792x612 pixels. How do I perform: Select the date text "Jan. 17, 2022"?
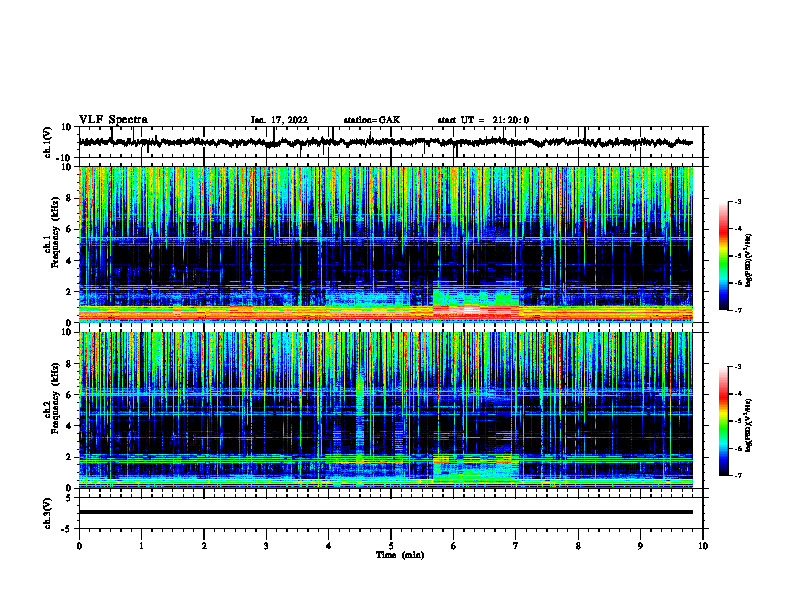(279, 120)
